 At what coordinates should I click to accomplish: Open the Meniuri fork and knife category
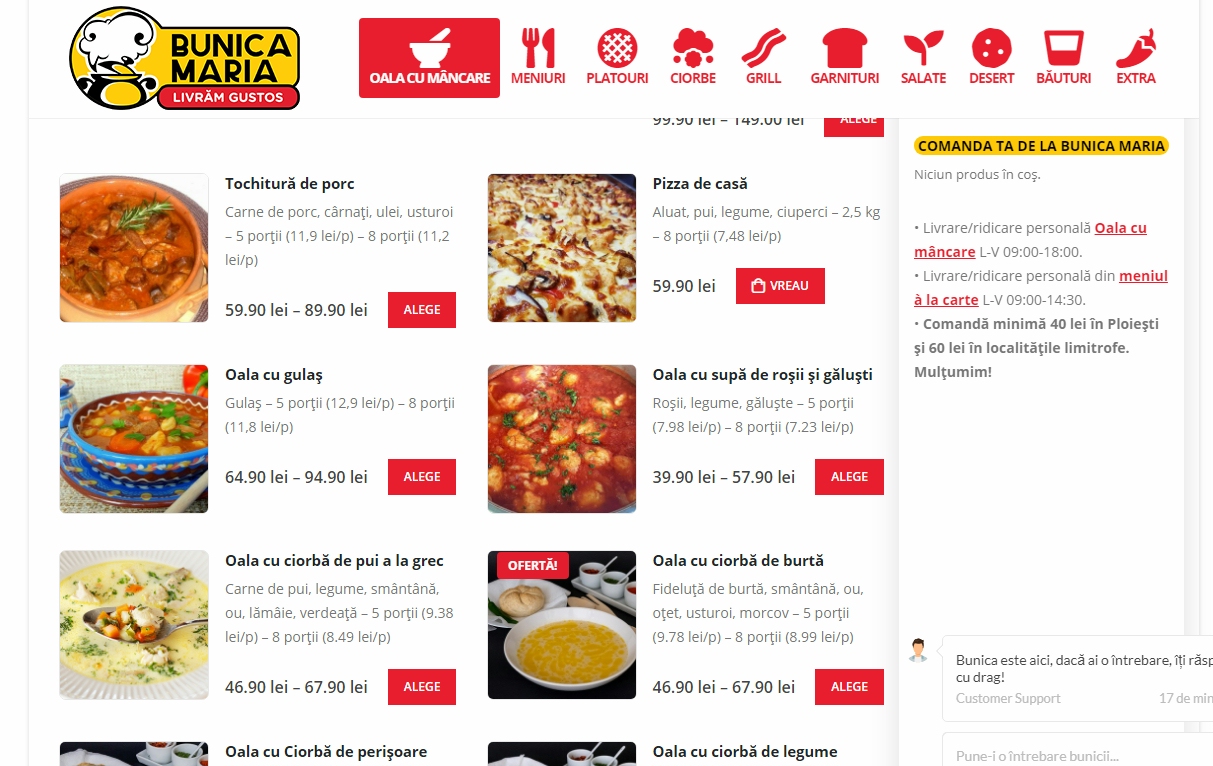point(538,57)
